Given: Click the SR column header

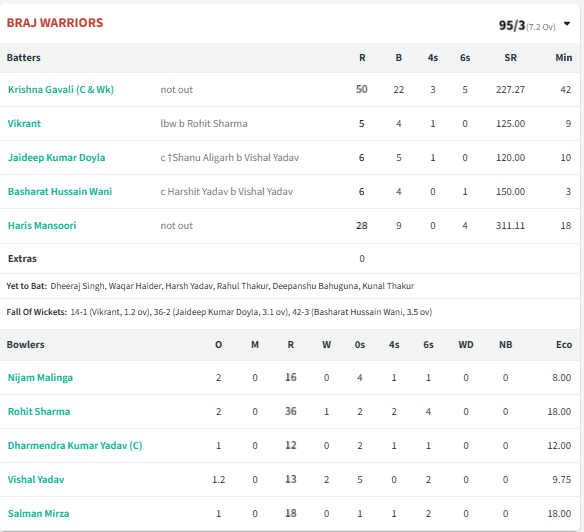Looking at the screenshot, I should pos(510,58).
